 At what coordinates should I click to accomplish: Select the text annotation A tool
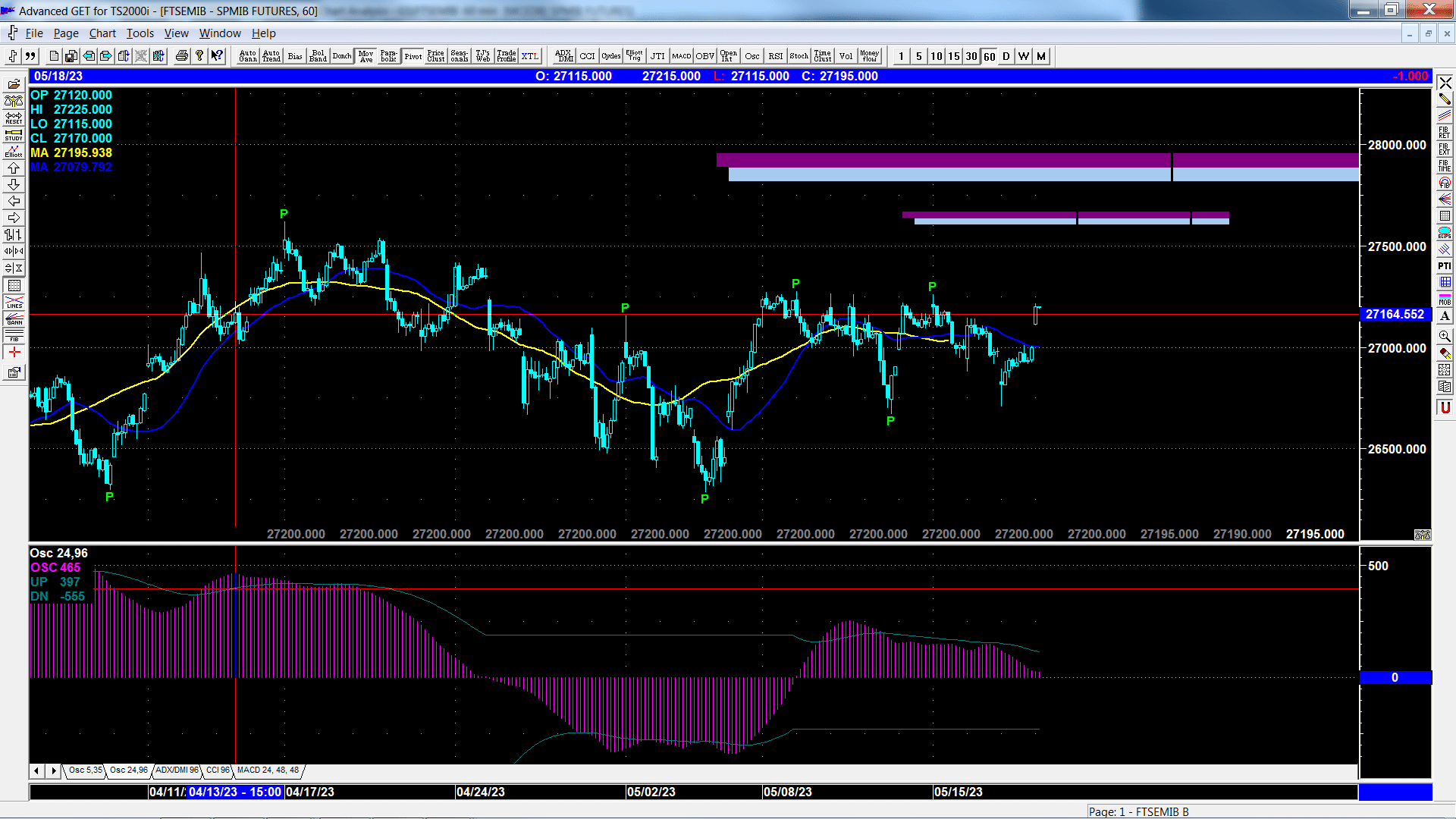(x=1445, y=316)
